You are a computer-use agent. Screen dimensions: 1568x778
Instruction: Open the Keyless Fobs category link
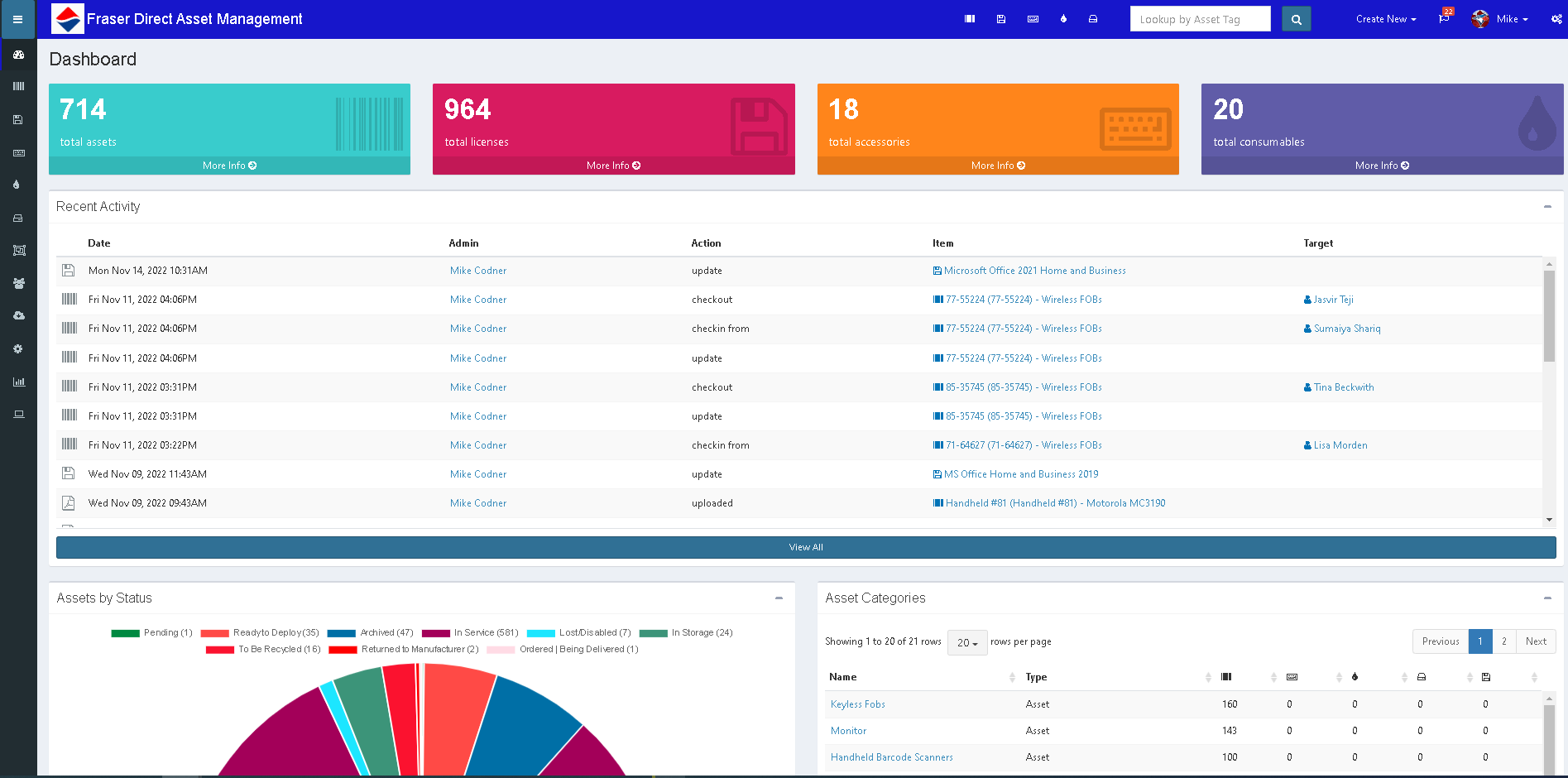(x=857, y=704)
